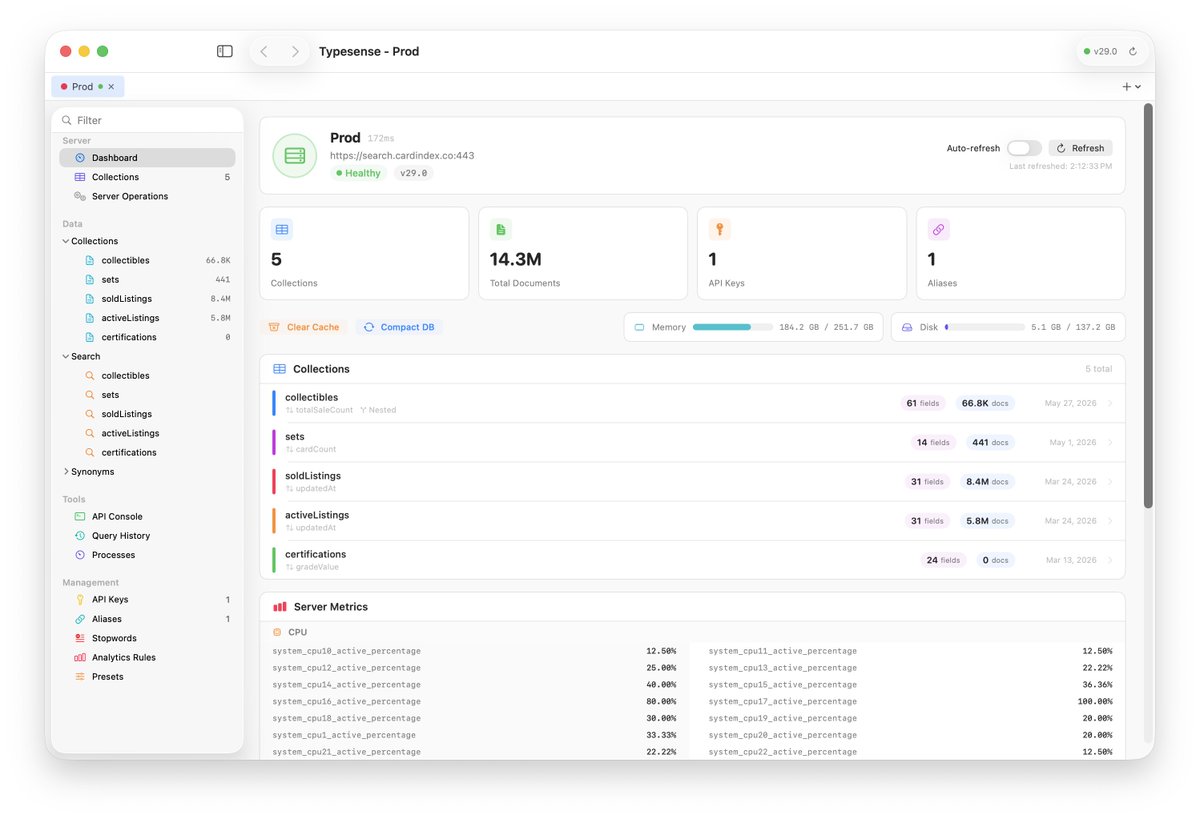This screenshot has height=819, width=1200.
Task: Select soldListings document icon under Collections
Action: 90,299
